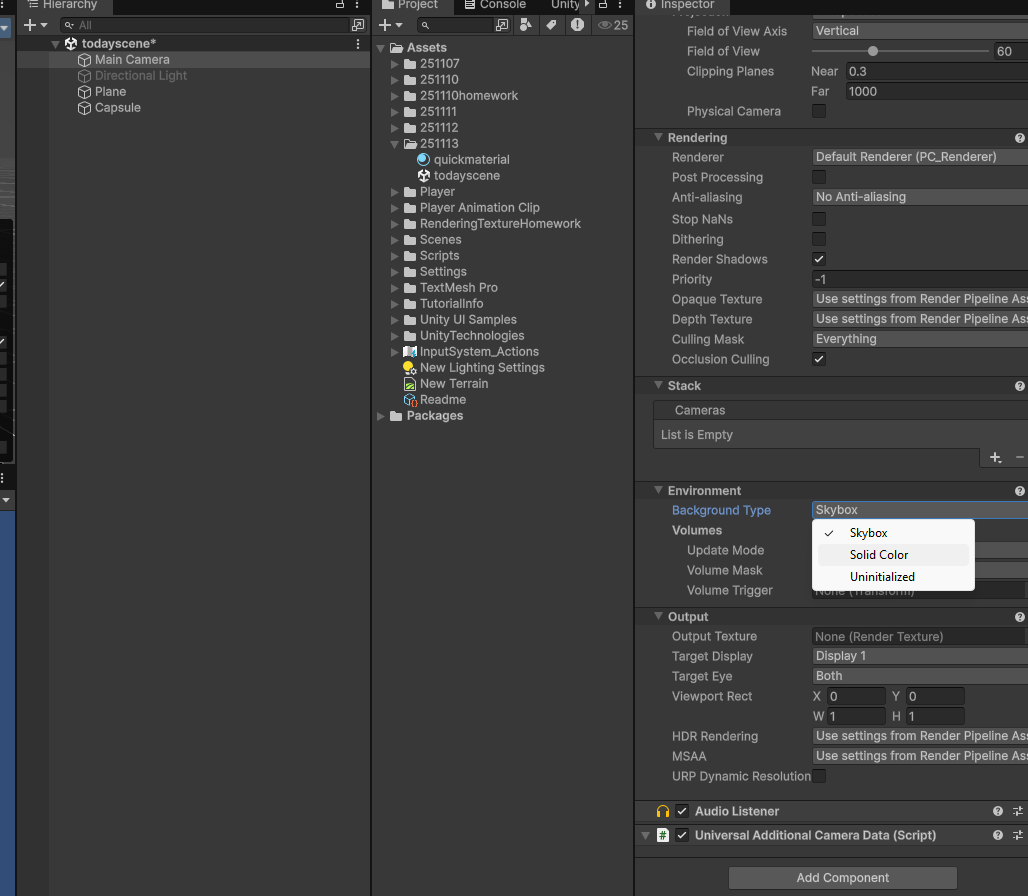Image resolution: width=1028 pixels, height=896 pixels.
Task: Switch to the Project tab
Action: coord(410,5)
